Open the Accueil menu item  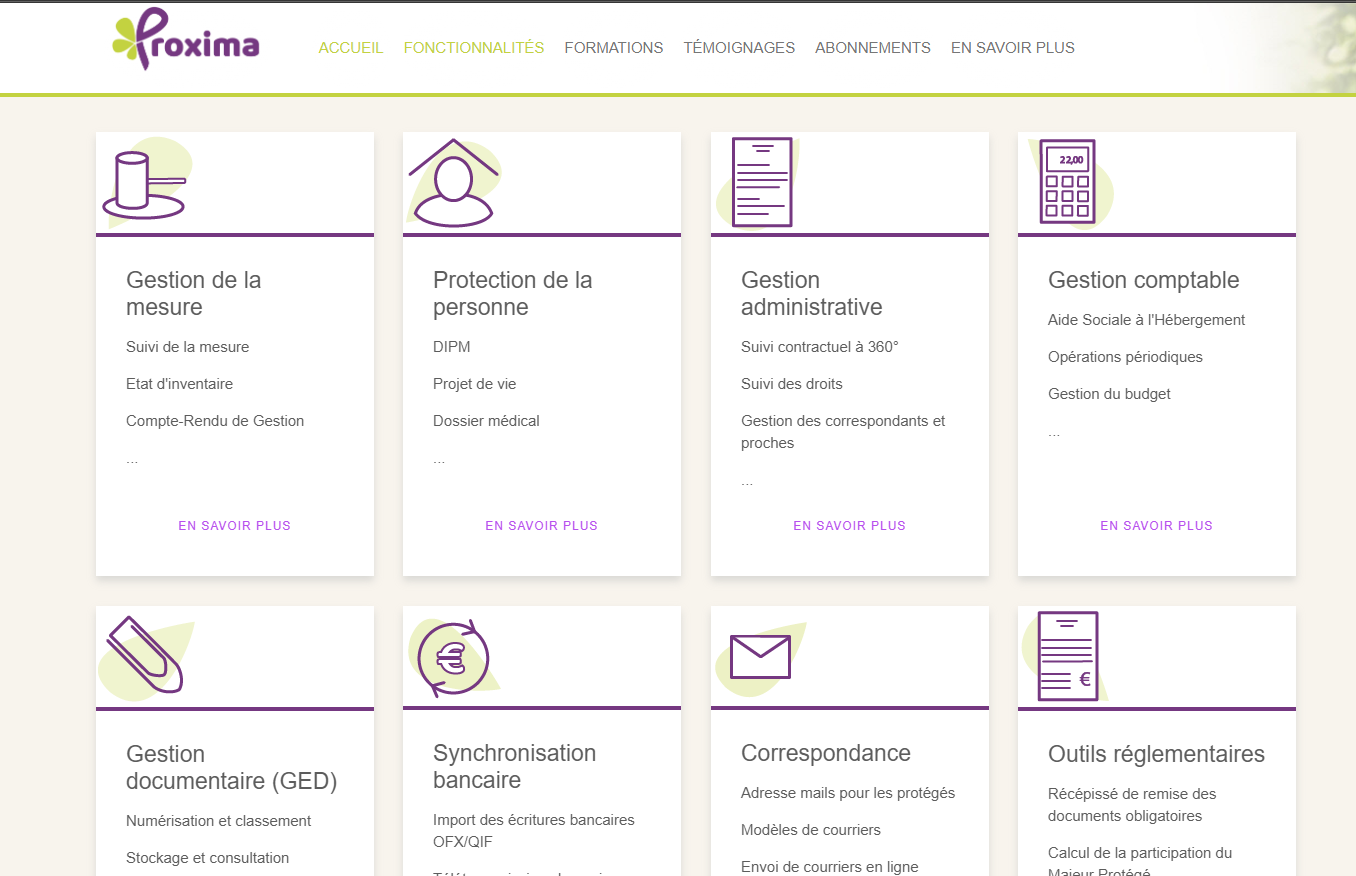(x=351, y=48)
